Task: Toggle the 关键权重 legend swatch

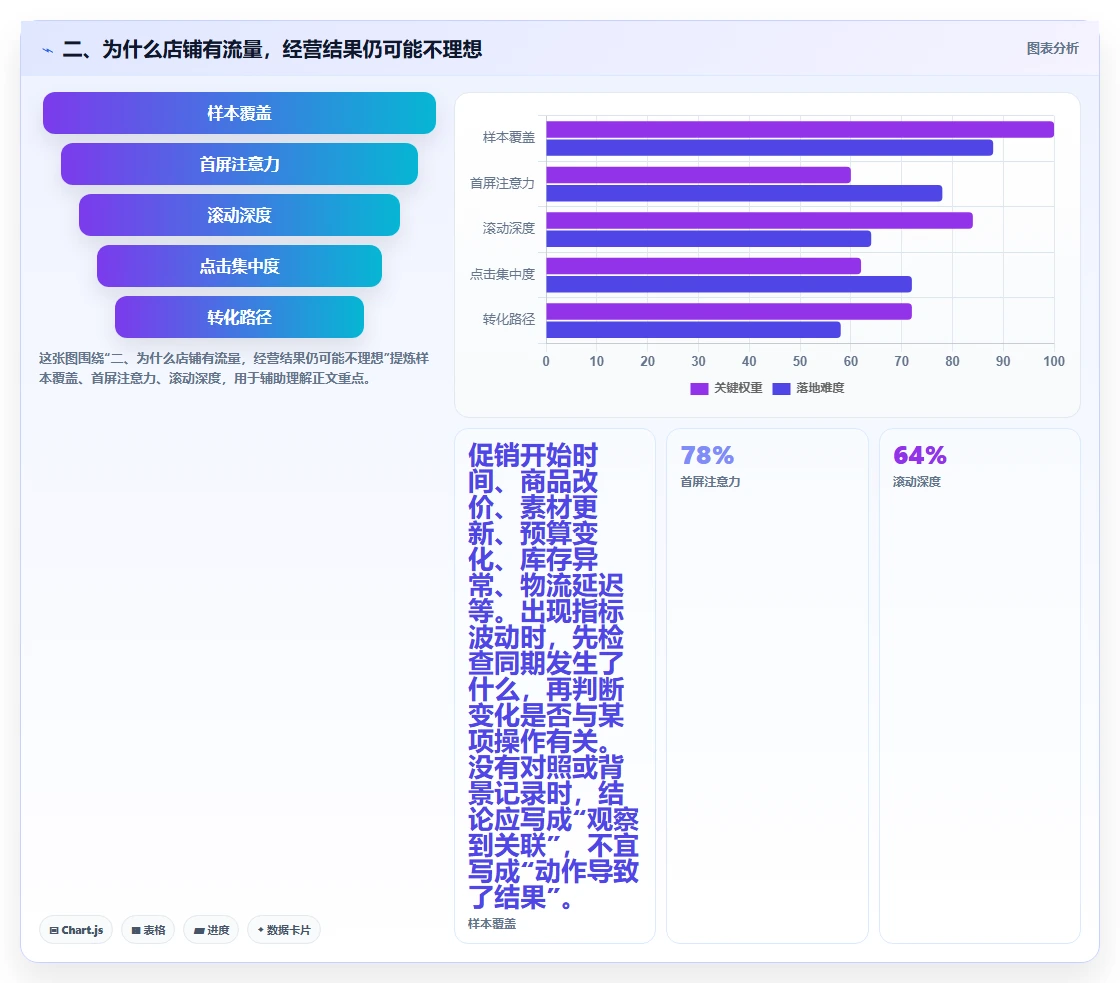Action: [699, 388]
